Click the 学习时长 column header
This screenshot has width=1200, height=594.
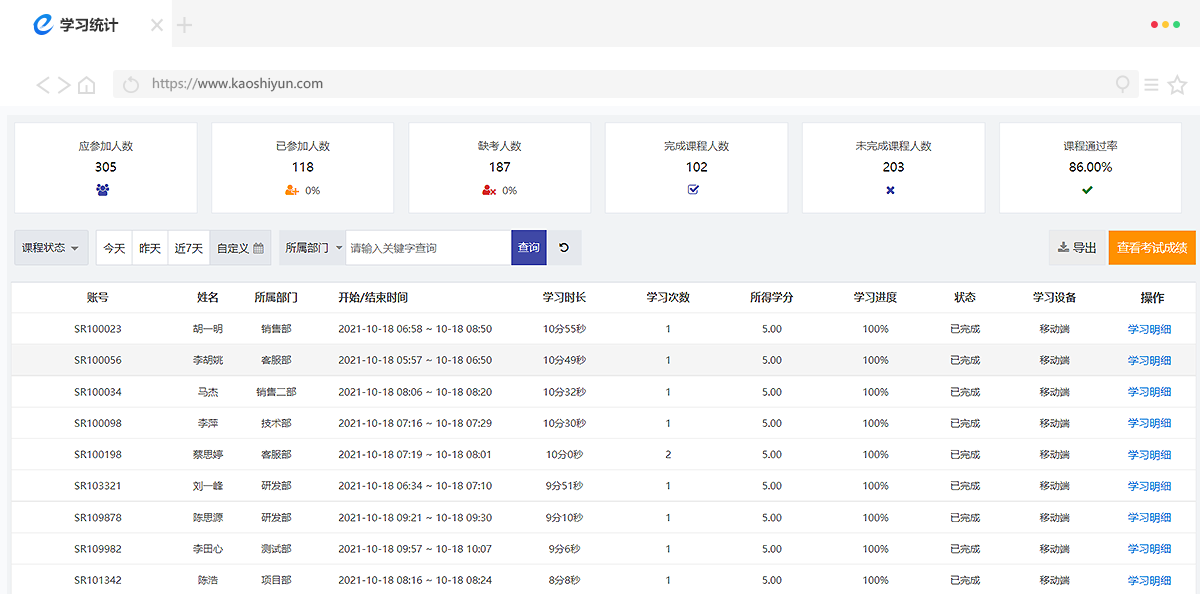coord(564,298)
